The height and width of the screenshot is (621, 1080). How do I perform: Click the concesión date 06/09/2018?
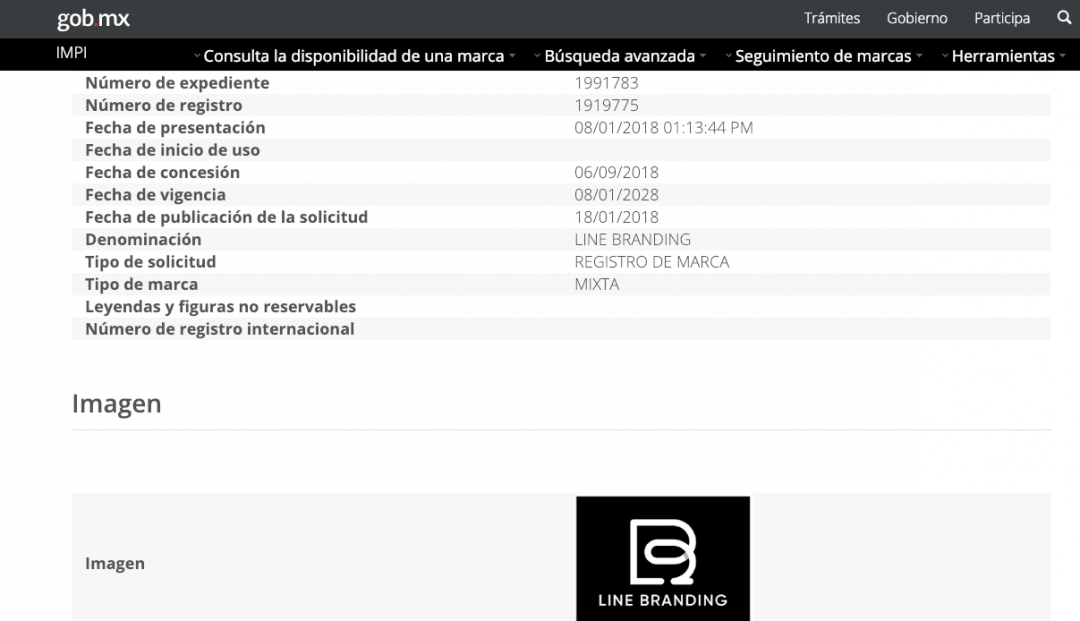tap(616, 172)
